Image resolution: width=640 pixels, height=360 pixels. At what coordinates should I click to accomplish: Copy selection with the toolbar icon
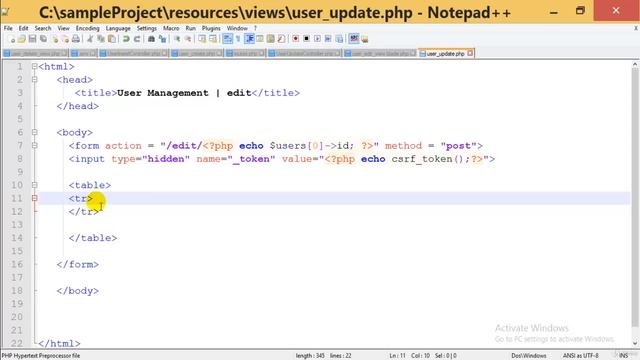101,39
